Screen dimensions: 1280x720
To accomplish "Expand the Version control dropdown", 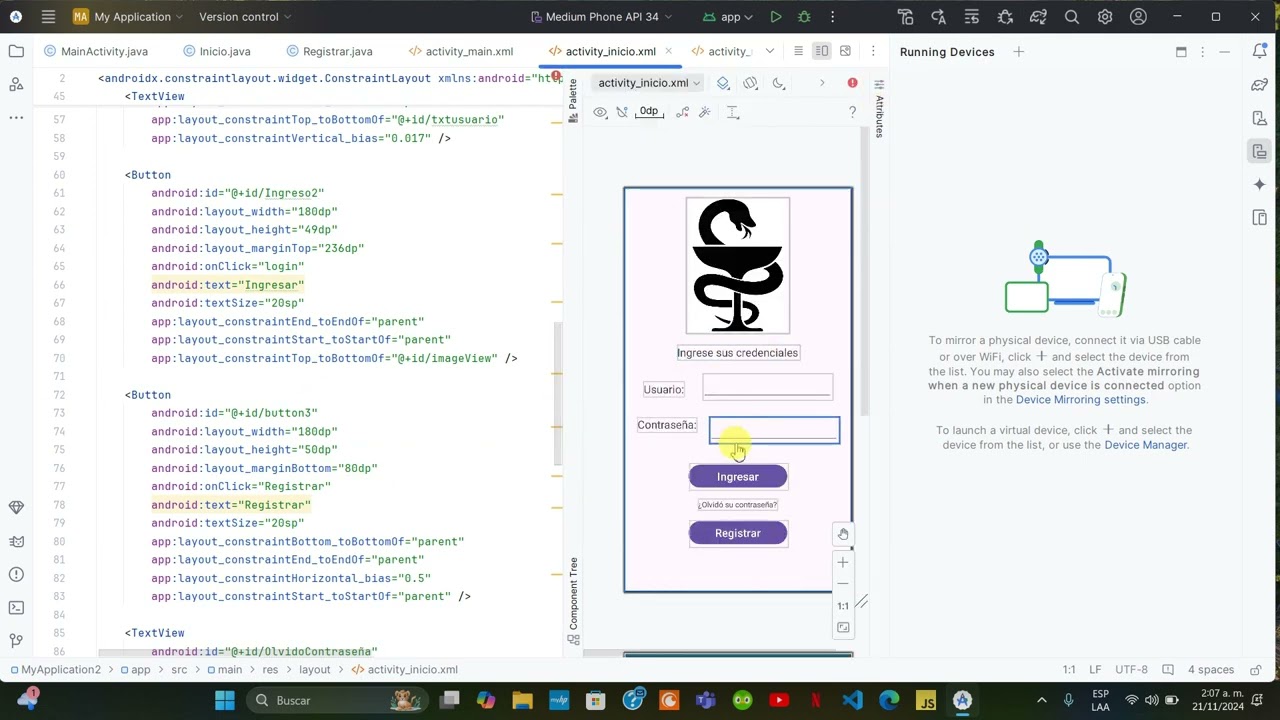I will pyautogui.click(x=245, y=17).
